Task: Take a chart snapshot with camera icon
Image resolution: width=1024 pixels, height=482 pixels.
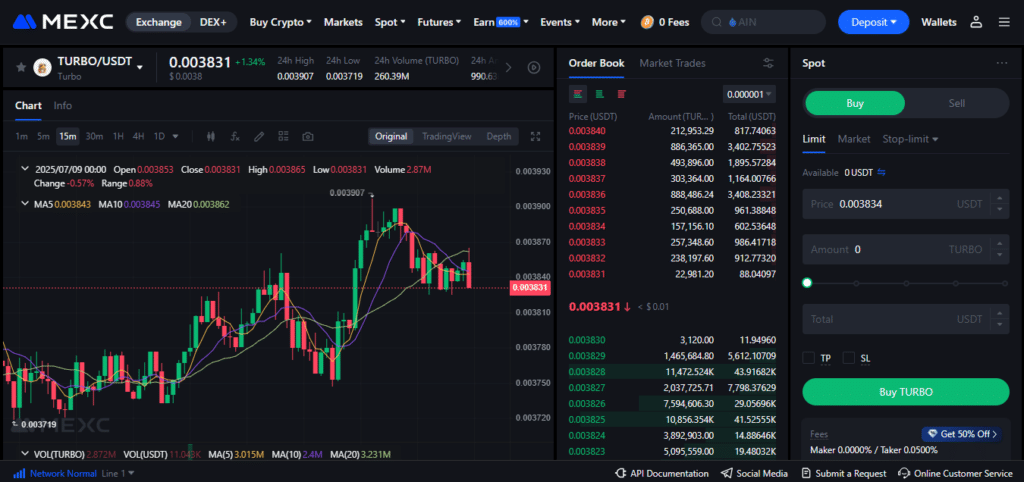Action: click(308, 137)
